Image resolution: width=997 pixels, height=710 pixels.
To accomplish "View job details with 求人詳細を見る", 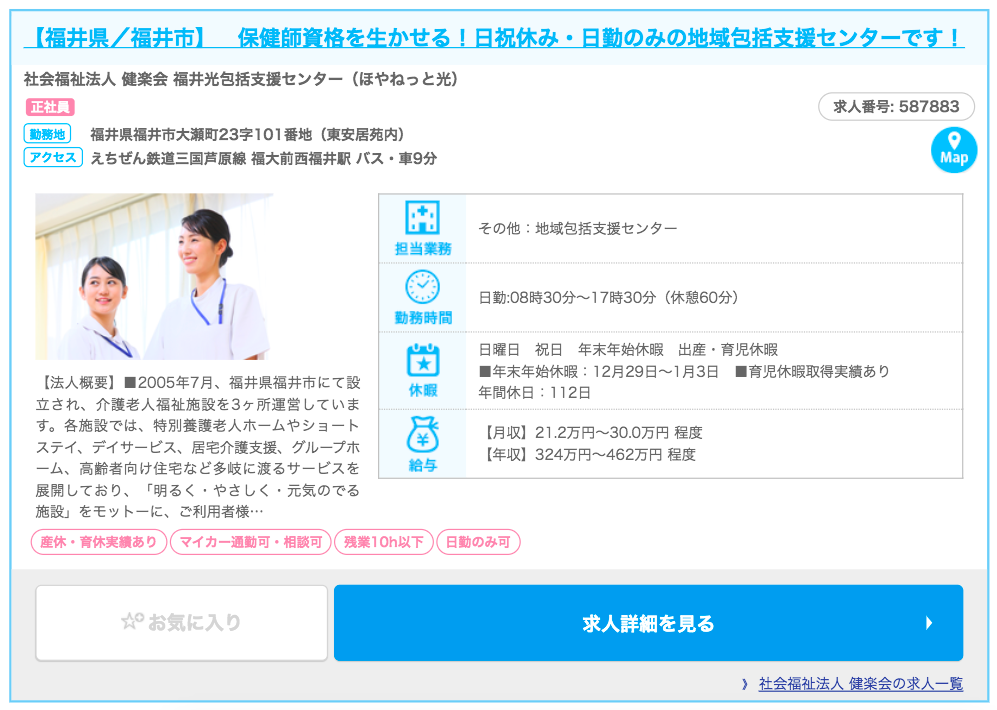I will click(x=648, y=623).
